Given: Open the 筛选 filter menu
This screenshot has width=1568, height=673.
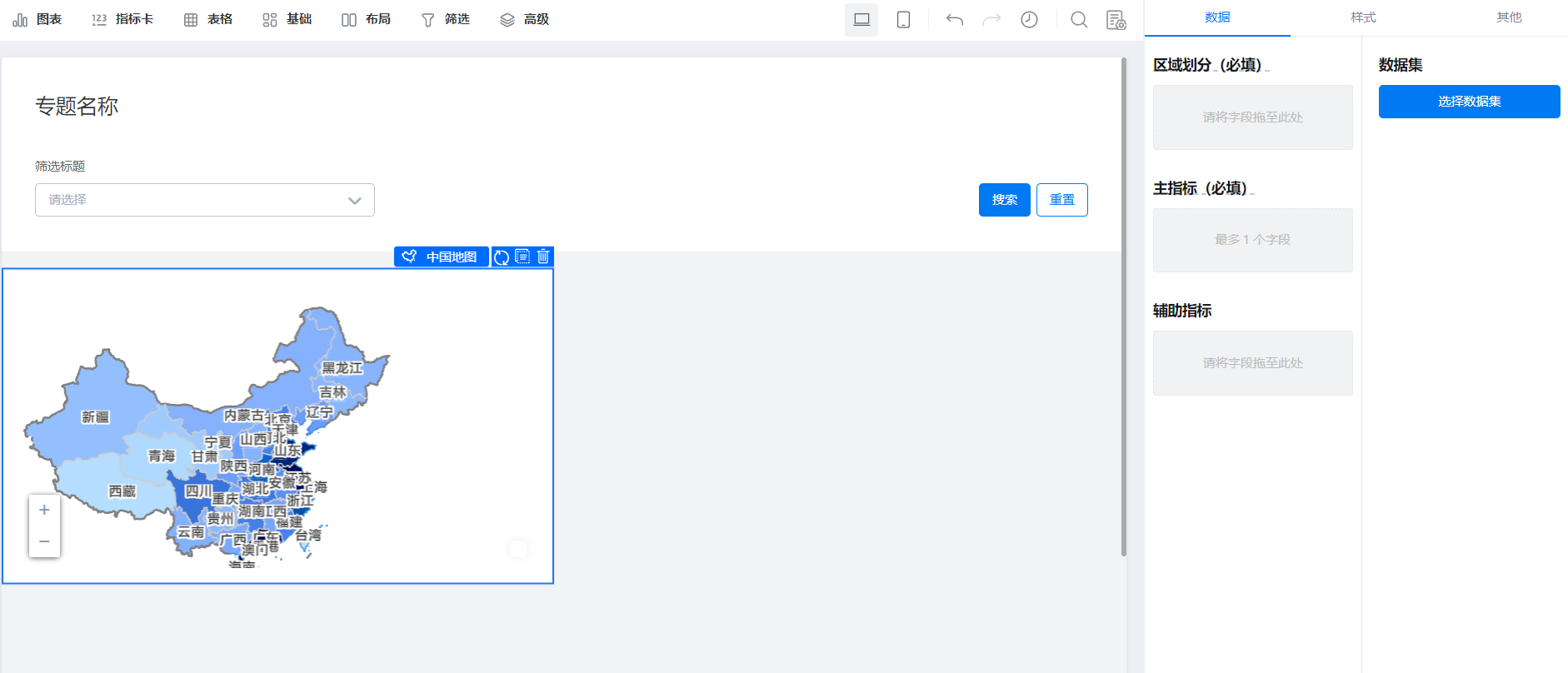Looking at the screenshot, I should (446, 19).
